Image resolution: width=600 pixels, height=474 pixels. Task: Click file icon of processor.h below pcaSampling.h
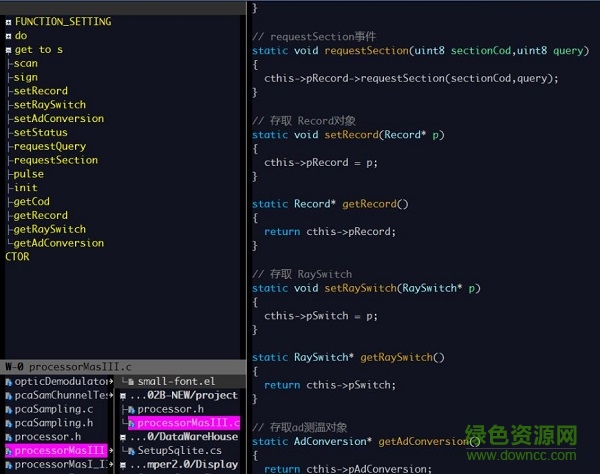[9, 437]
